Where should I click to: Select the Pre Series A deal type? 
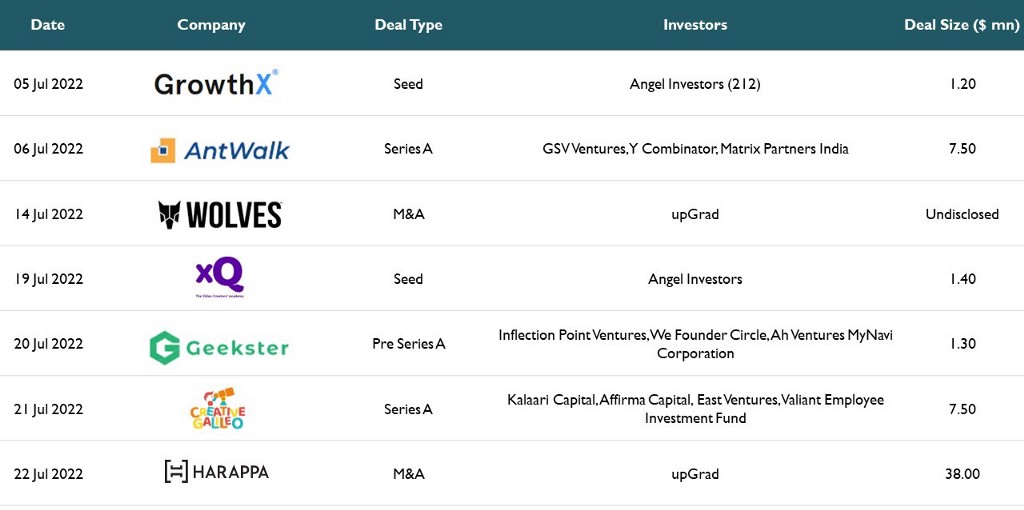click(409, 343)
